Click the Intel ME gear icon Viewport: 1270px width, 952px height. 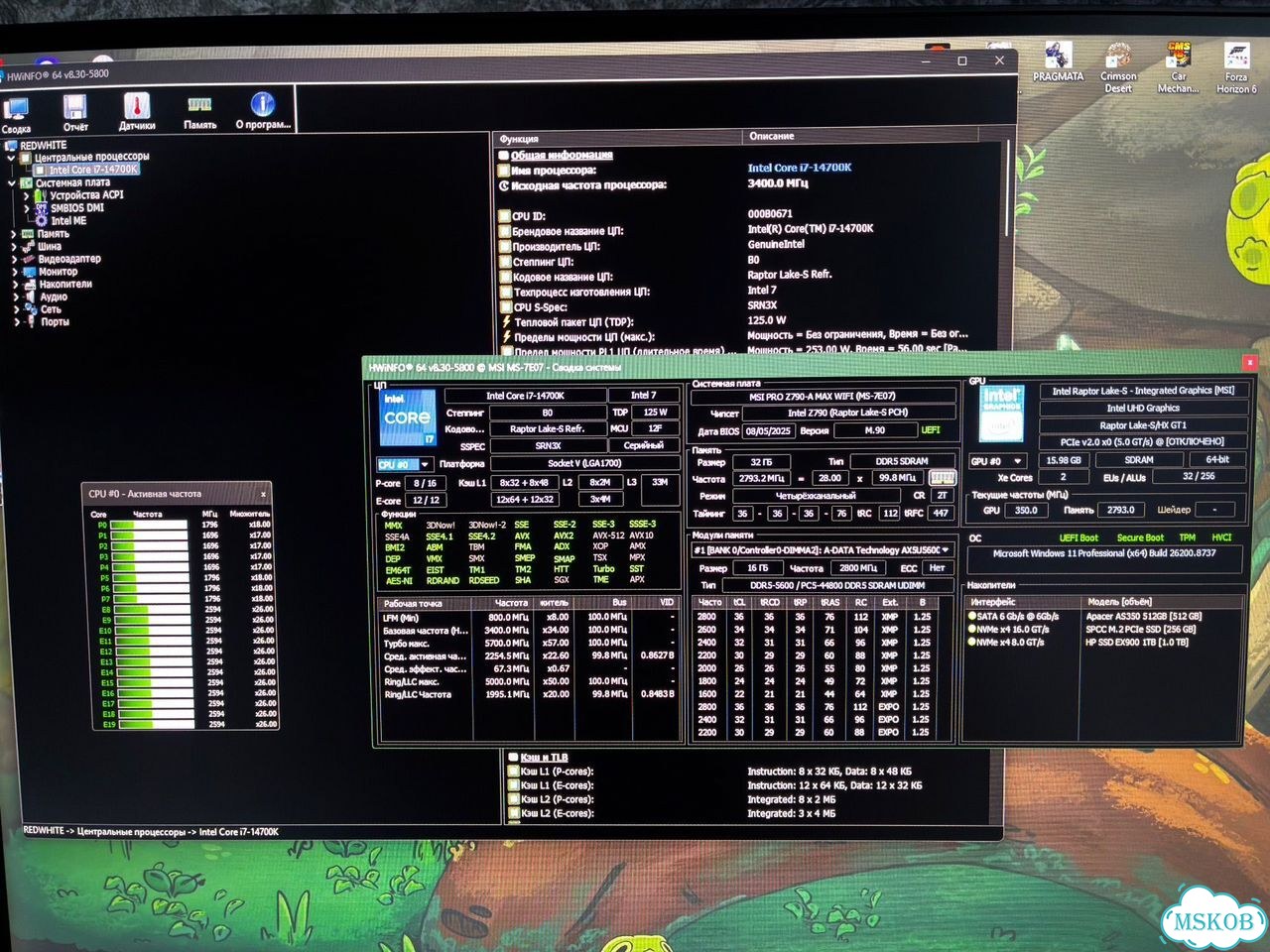tap(42, 221)
